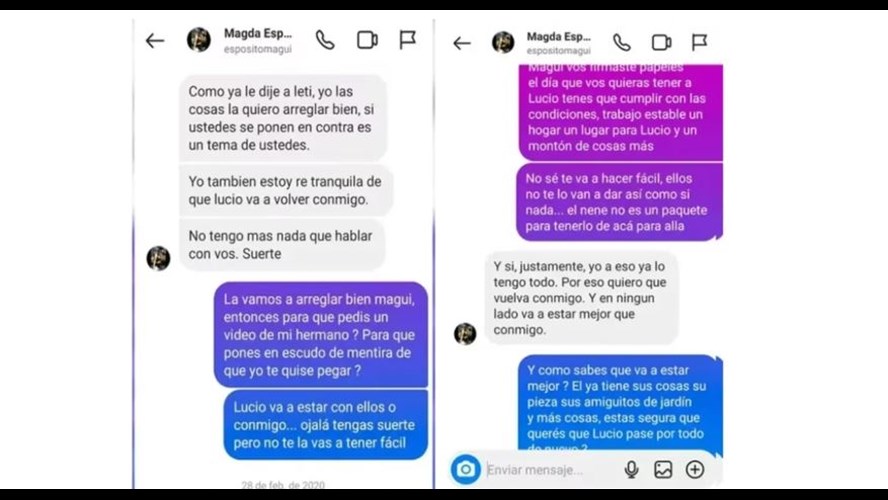Screen dimensions: 888x500
Task: Tap the flag icon in right chat
Action: coord(699,42)
